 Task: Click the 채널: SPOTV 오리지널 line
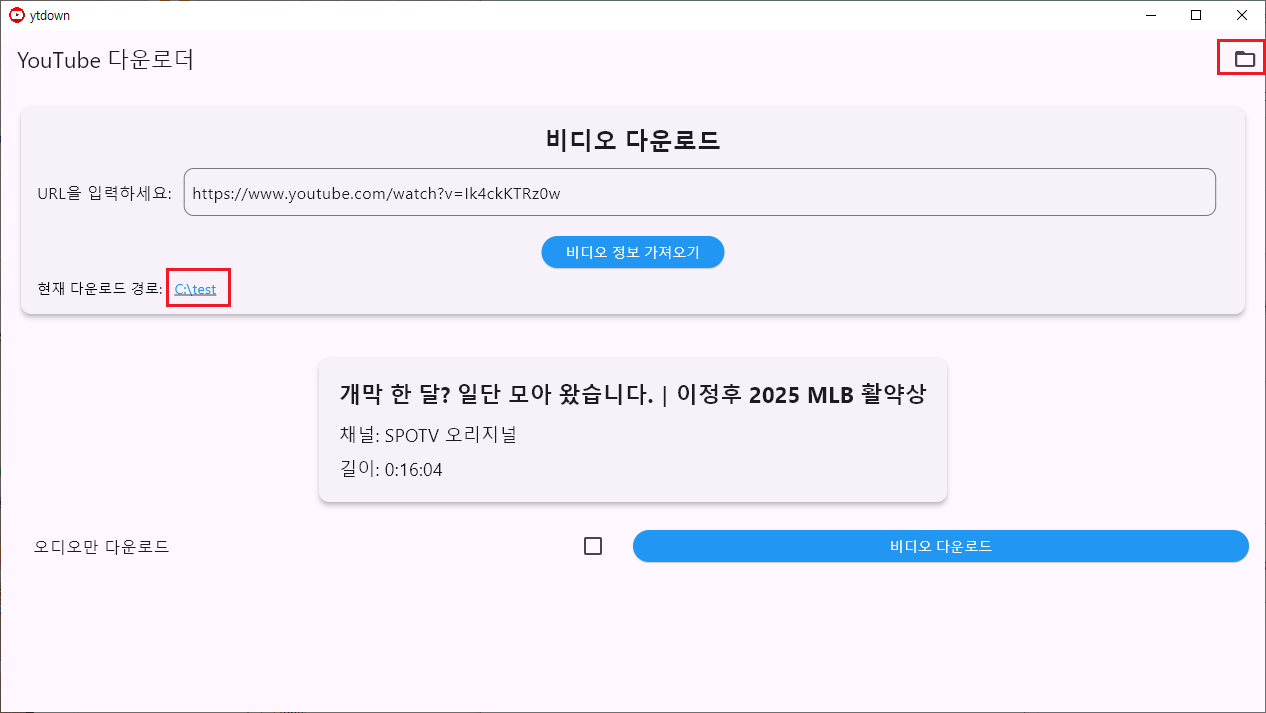click(428, 435)
